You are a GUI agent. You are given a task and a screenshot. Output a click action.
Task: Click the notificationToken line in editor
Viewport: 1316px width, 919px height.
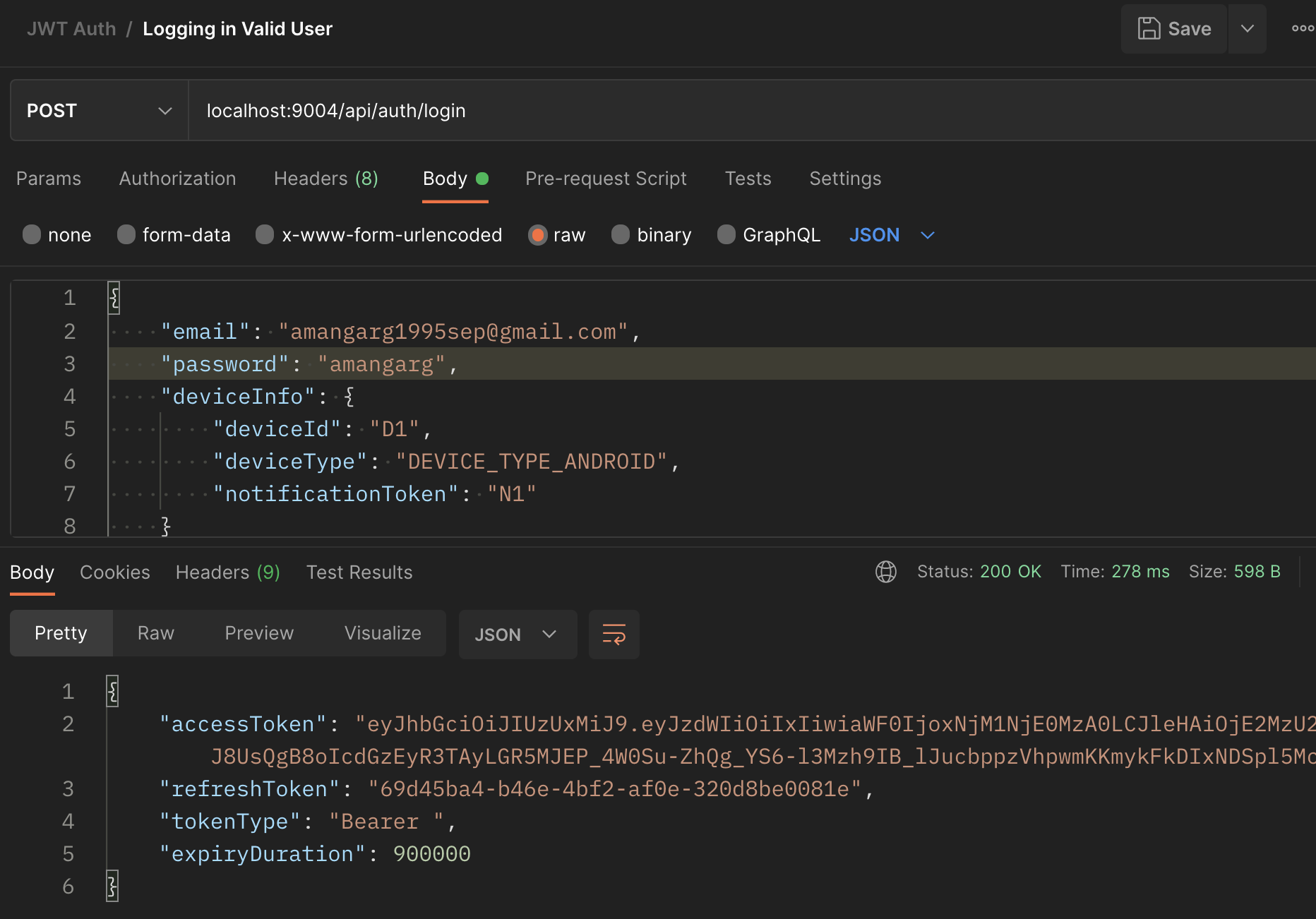pos(374,494)
